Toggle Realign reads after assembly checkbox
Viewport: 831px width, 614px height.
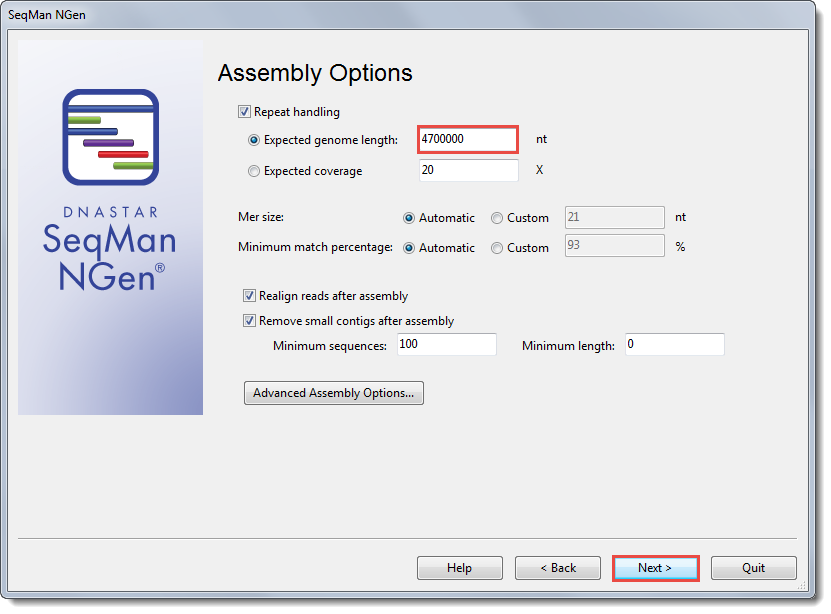(x=249, y=296)
